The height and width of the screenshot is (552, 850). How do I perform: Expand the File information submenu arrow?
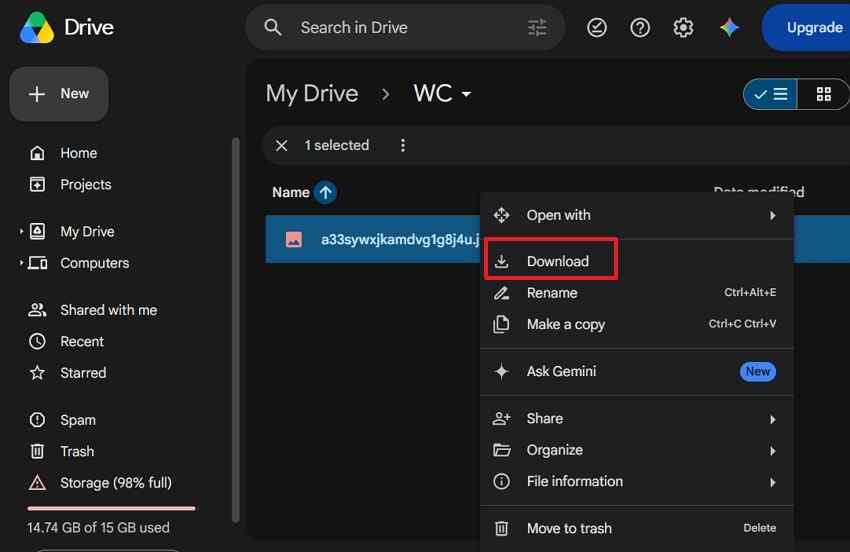[x=772, y=482]
